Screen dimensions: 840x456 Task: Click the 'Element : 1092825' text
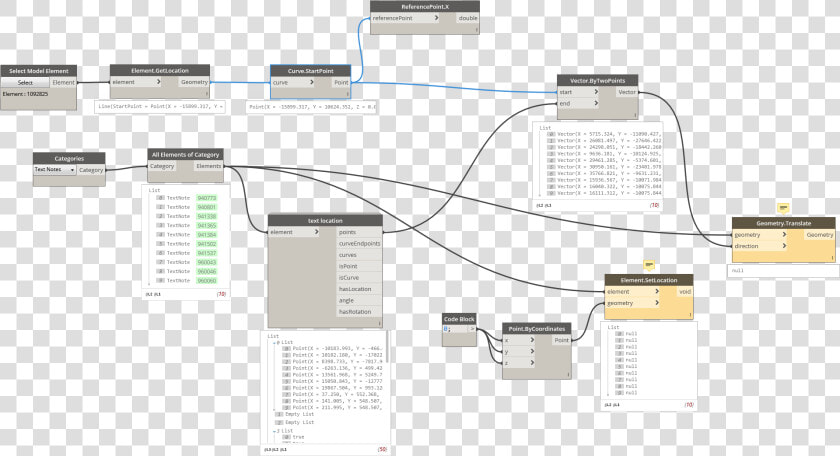[25, 94]
